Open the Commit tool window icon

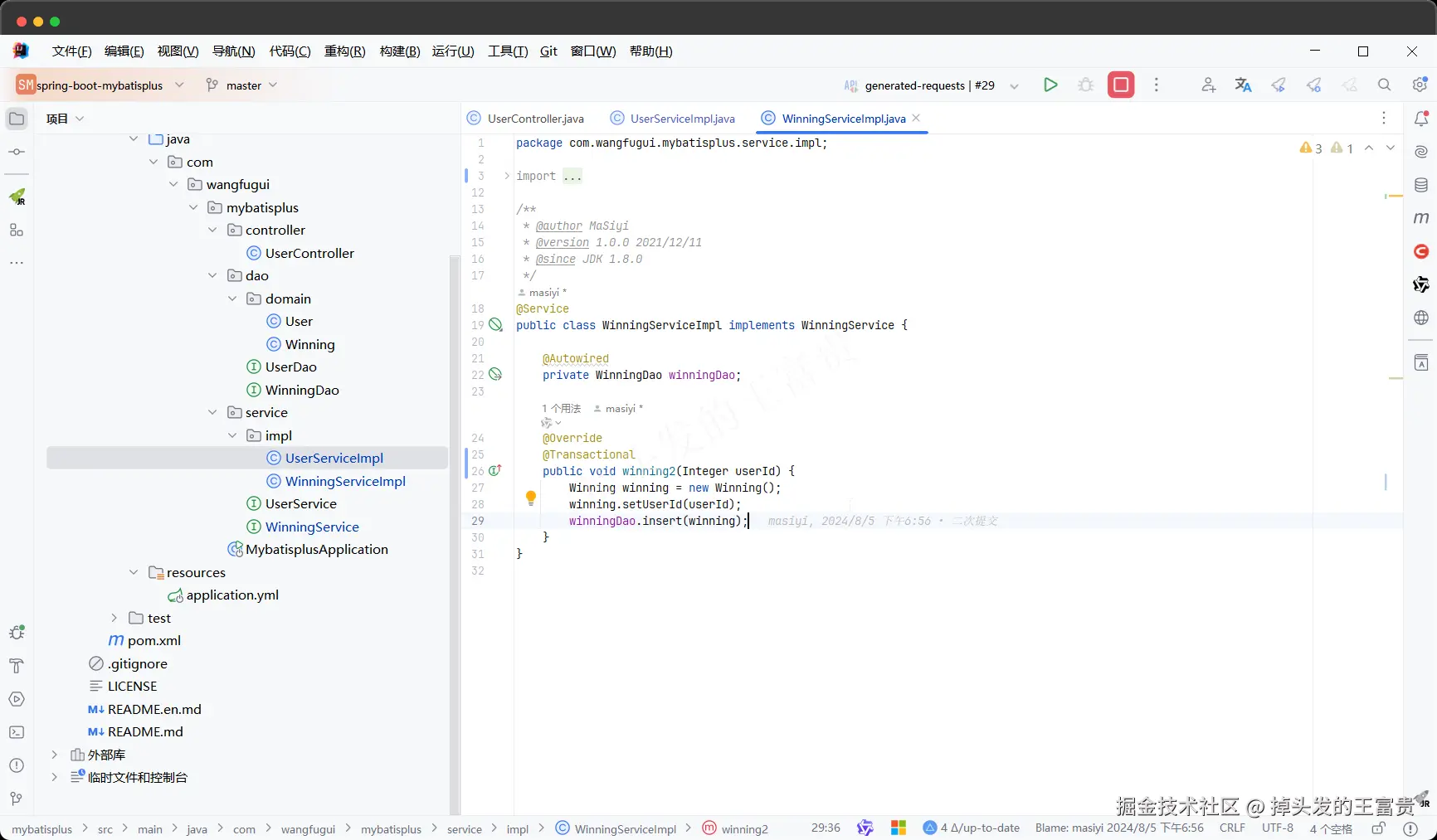pyautogui.click(x=17, y=152)
